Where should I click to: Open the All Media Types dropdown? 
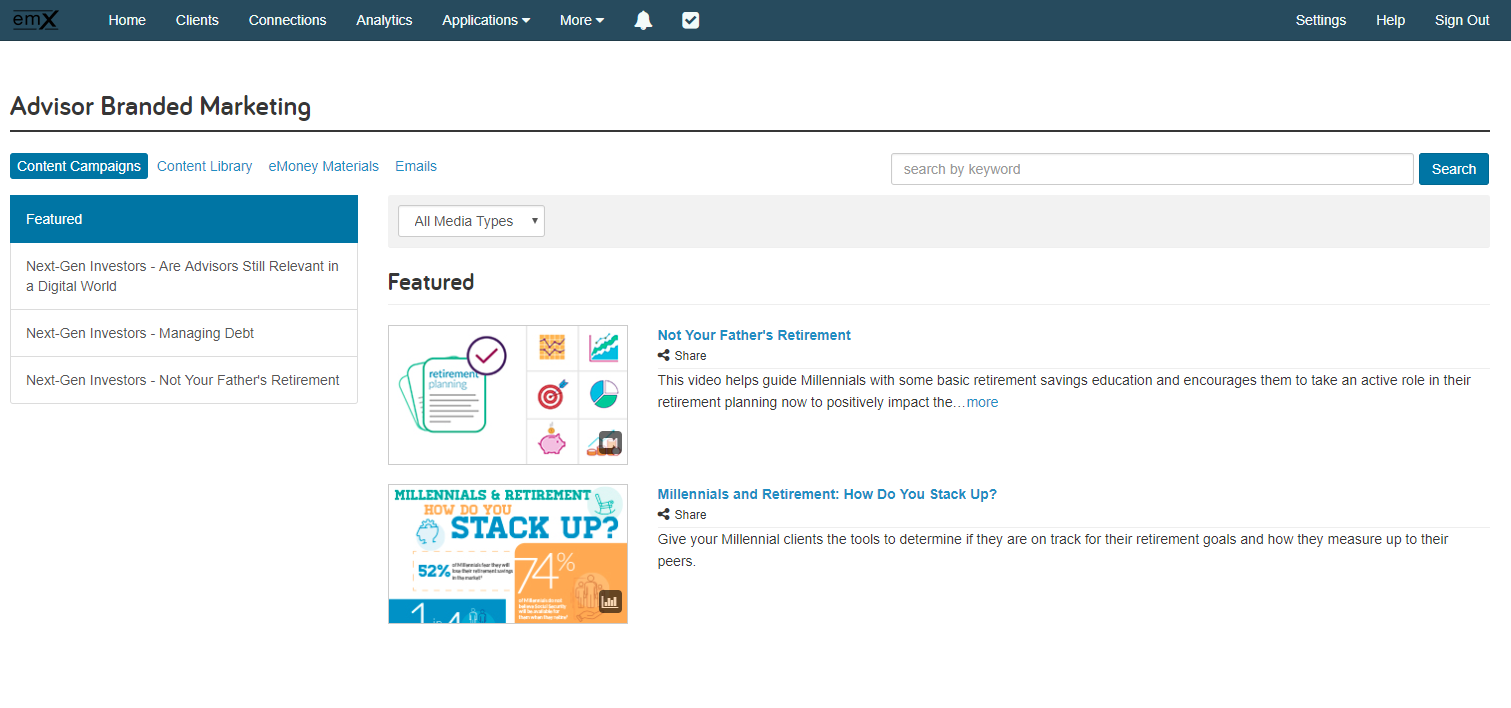(471, 221)
